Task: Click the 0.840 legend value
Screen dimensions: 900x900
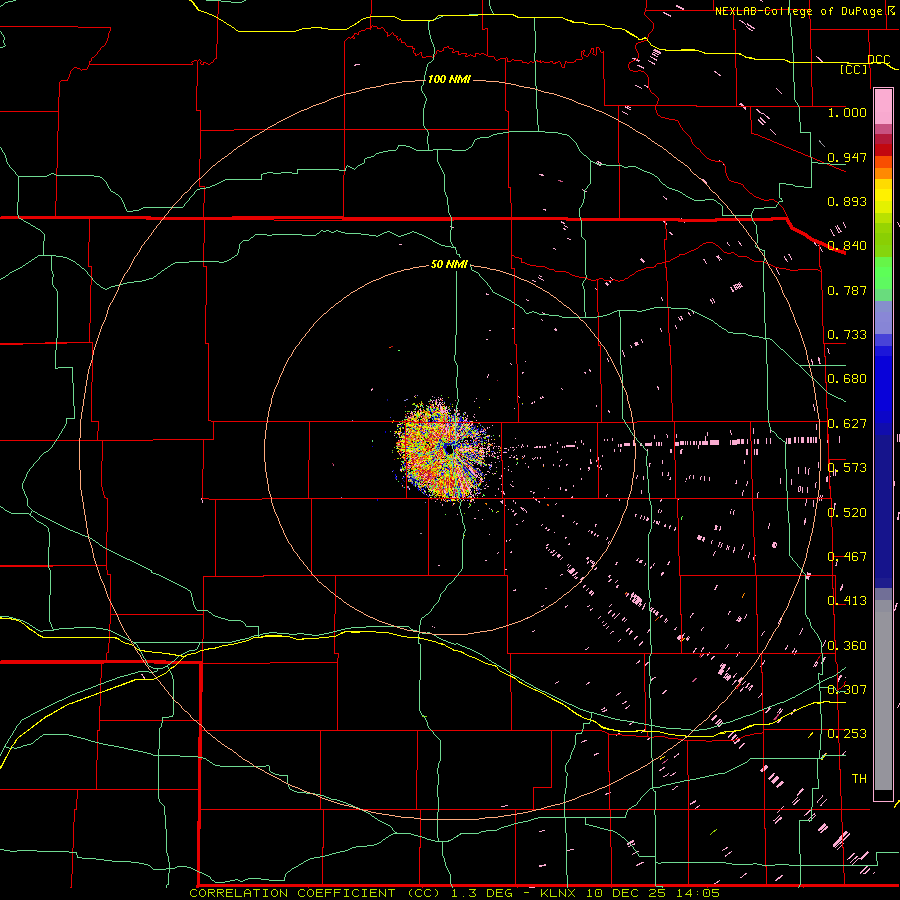Action: [847, 246]
